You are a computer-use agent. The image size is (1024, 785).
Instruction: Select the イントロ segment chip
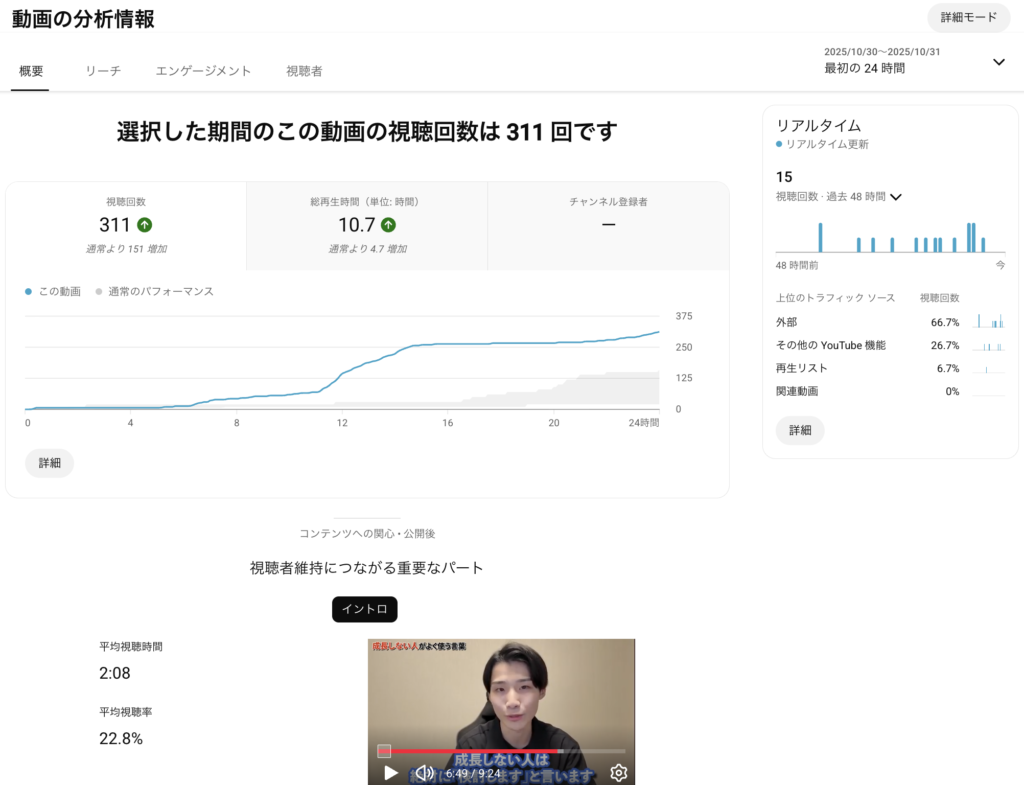(x=364, y=609)
